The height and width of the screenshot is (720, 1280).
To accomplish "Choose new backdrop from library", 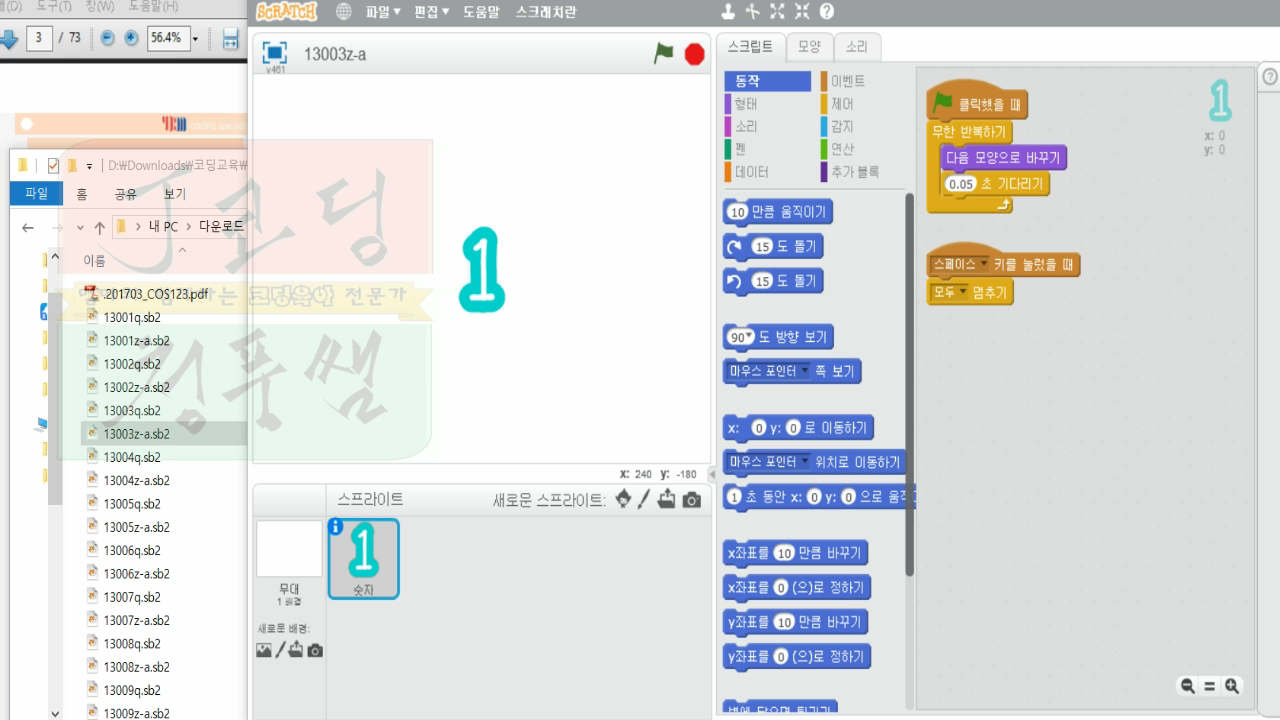I will (264, 650).
